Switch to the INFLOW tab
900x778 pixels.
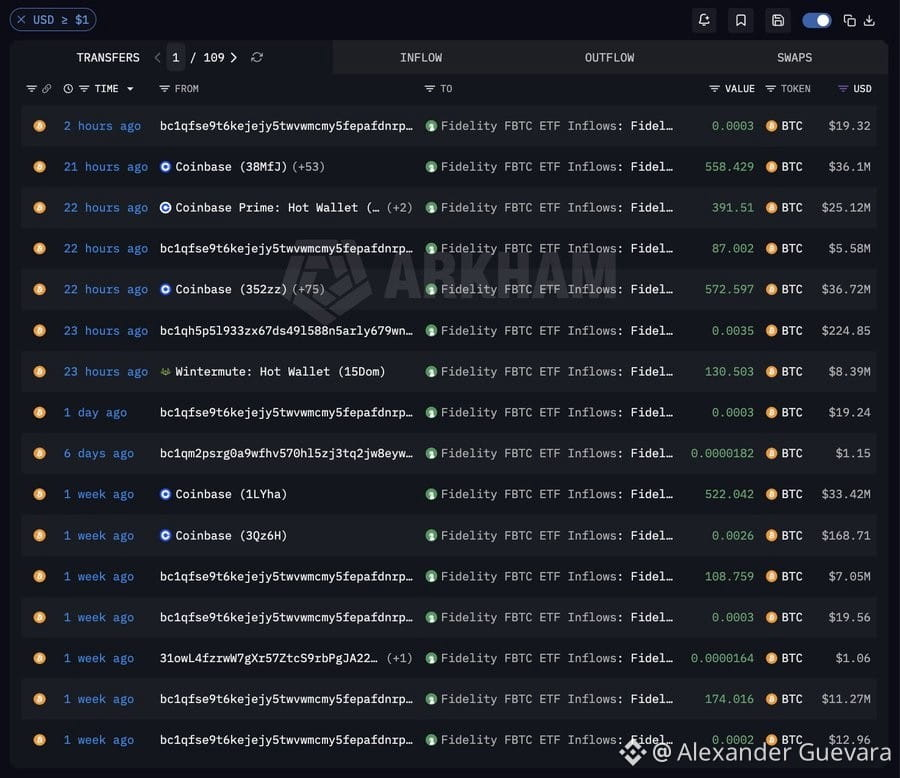pos(421,57)
